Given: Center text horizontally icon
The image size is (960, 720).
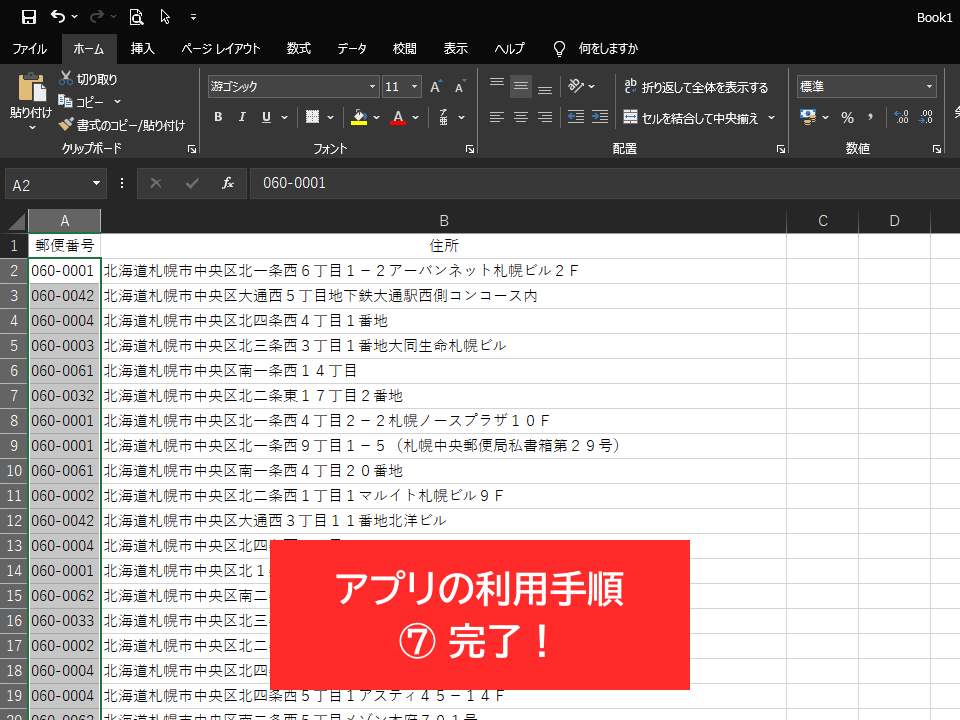Looking at the screenshot, I should click(521, 117).
